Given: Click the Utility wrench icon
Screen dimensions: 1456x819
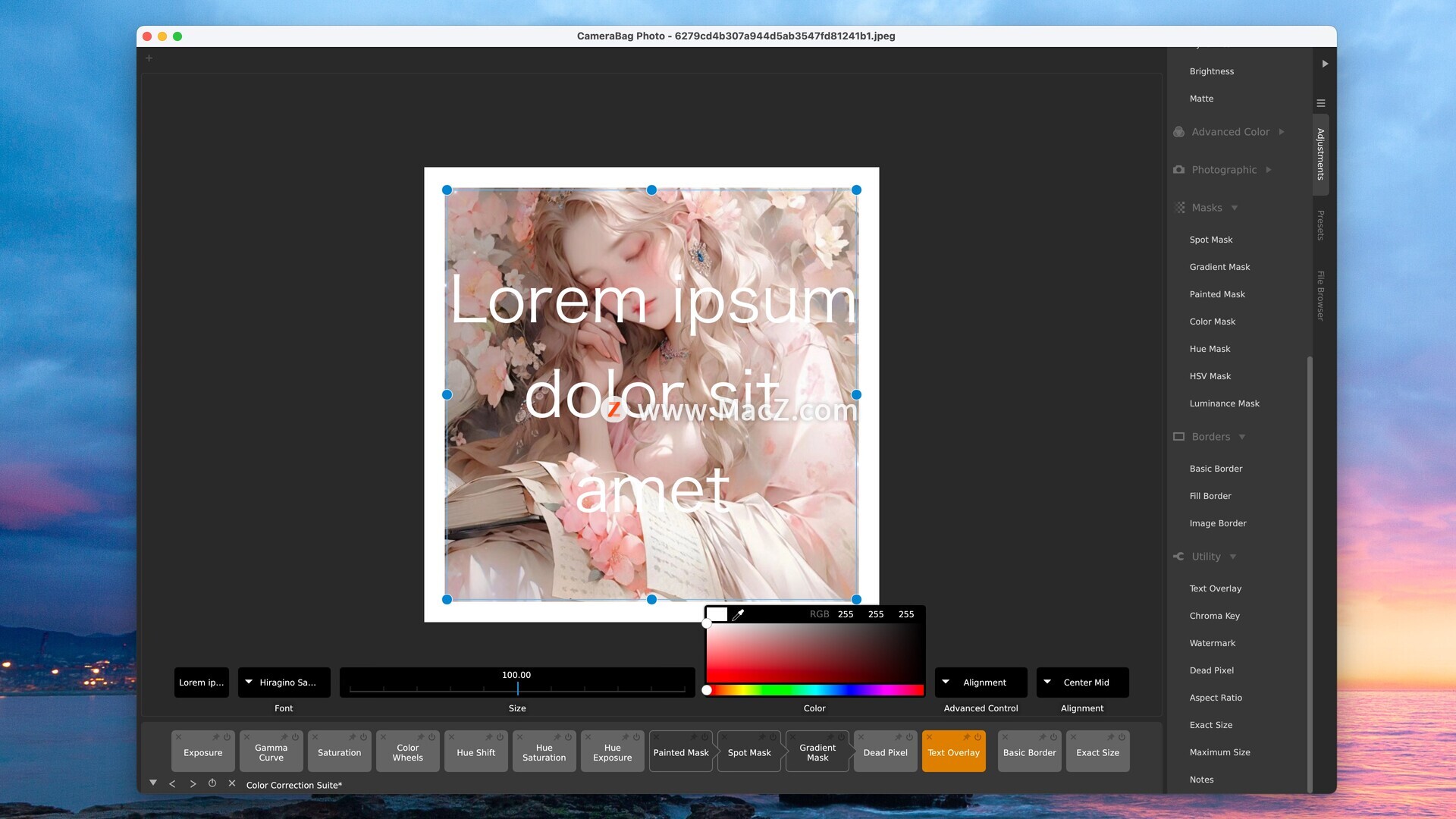Looking at the screenshot, I should coord(1178,557).
